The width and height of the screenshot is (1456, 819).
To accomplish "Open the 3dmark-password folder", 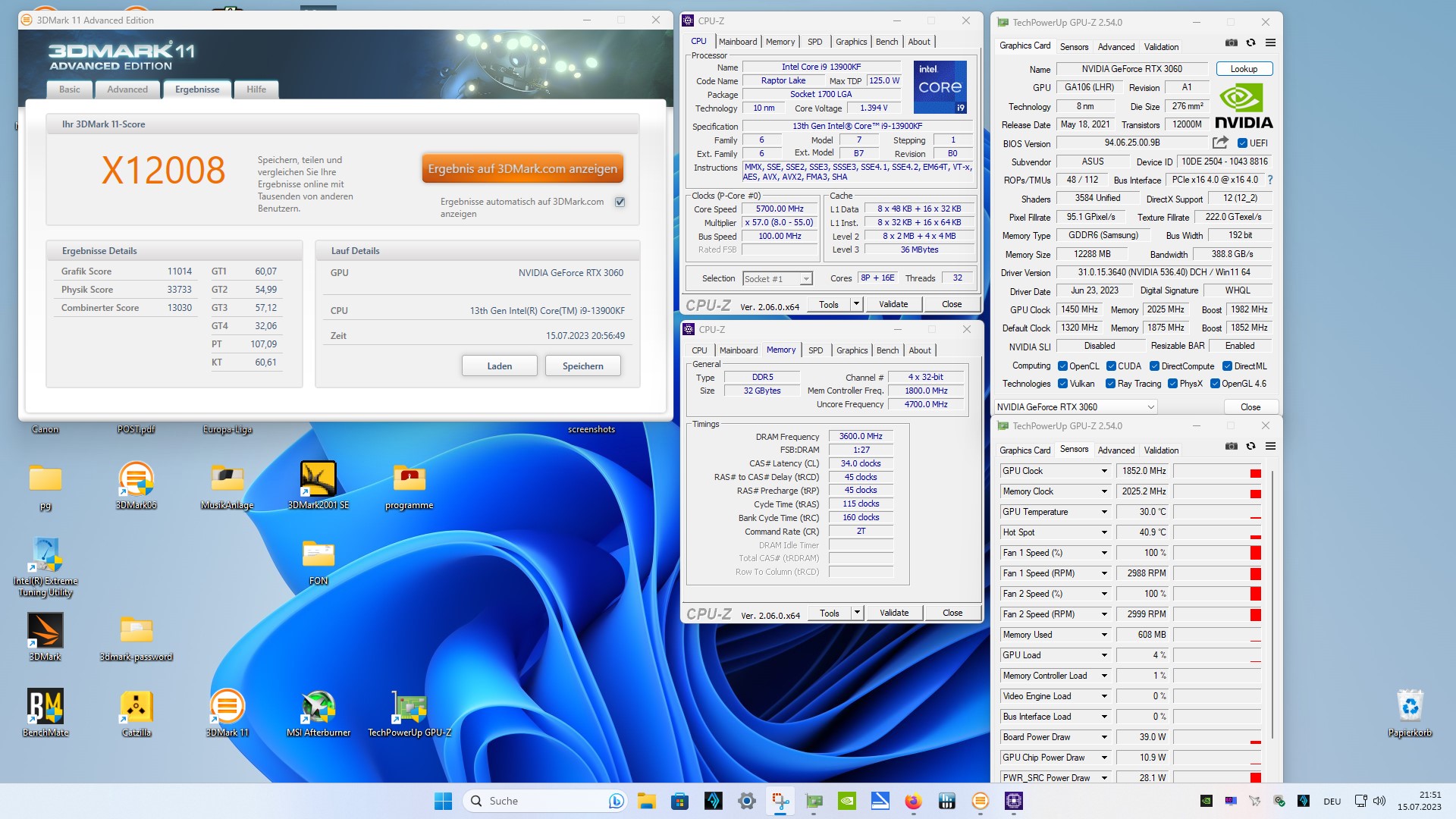I will point(136,637).
